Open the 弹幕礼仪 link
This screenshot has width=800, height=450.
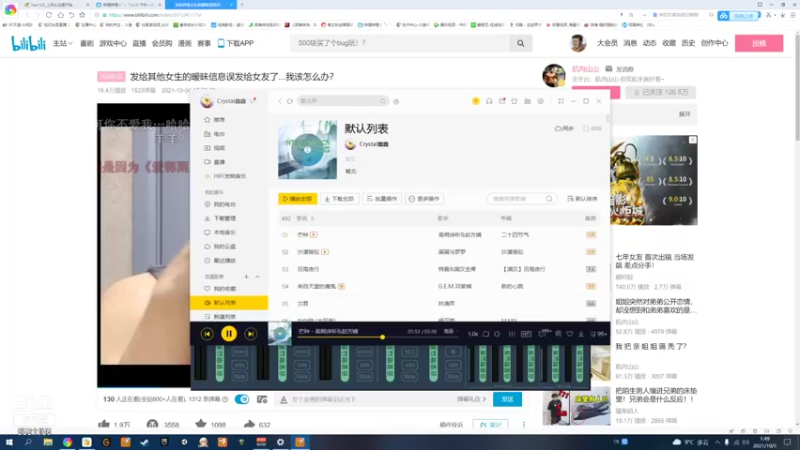click(471, 399)
